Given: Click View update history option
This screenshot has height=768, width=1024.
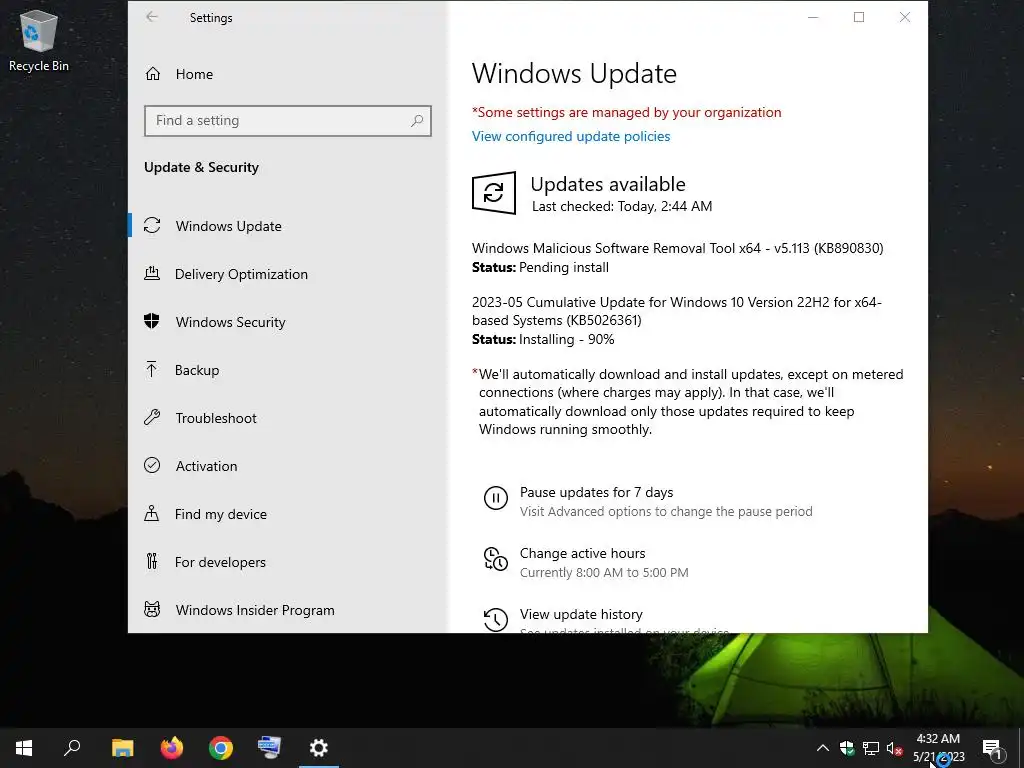Looking at the screenshot, I should (581, 614).
